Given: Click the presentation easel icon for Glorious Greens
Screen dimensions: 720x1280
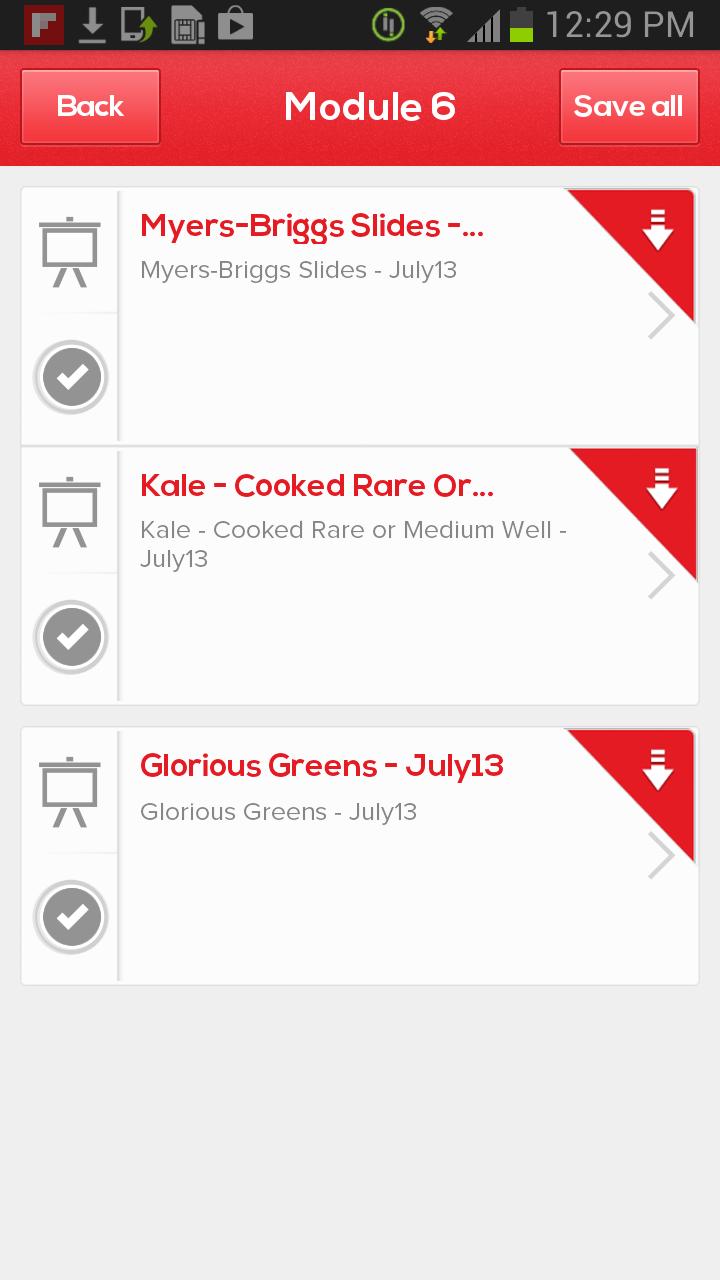Looking at the screenshot, I should [x=70, y=791].
